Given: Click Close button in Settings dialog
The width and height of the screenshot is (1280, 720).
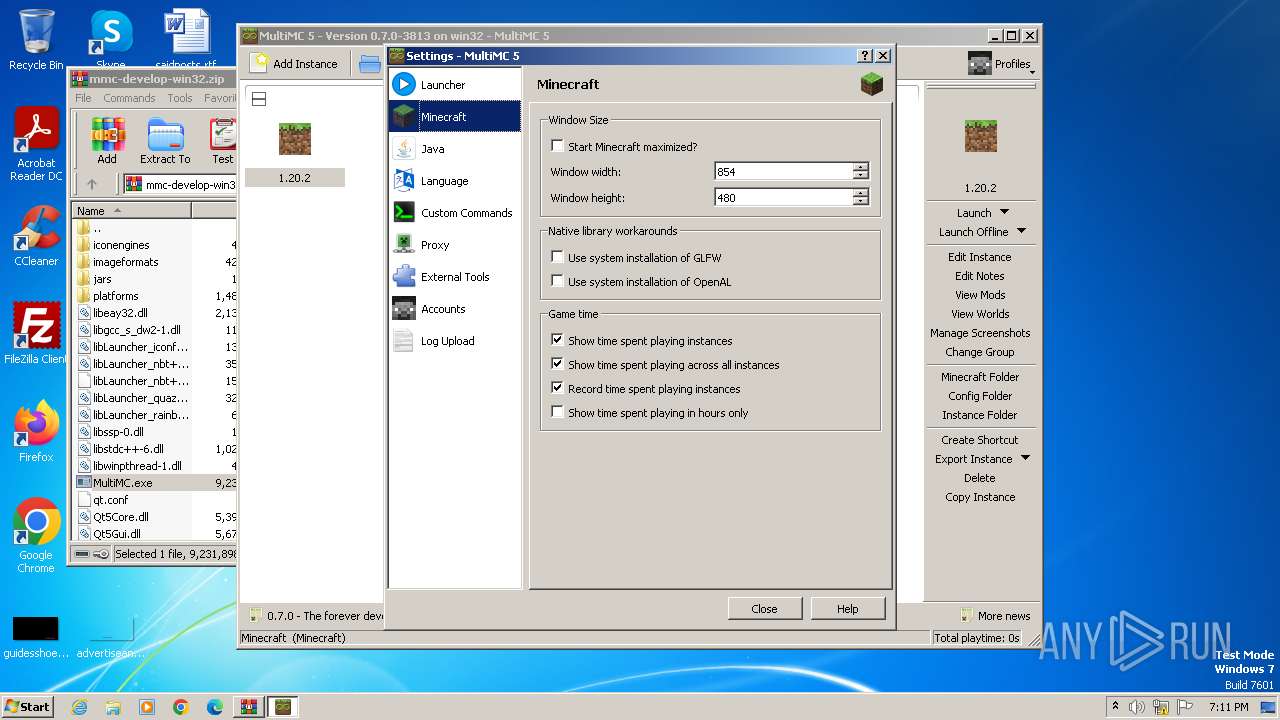Looking at the screenshot, I should click(764, 608).
